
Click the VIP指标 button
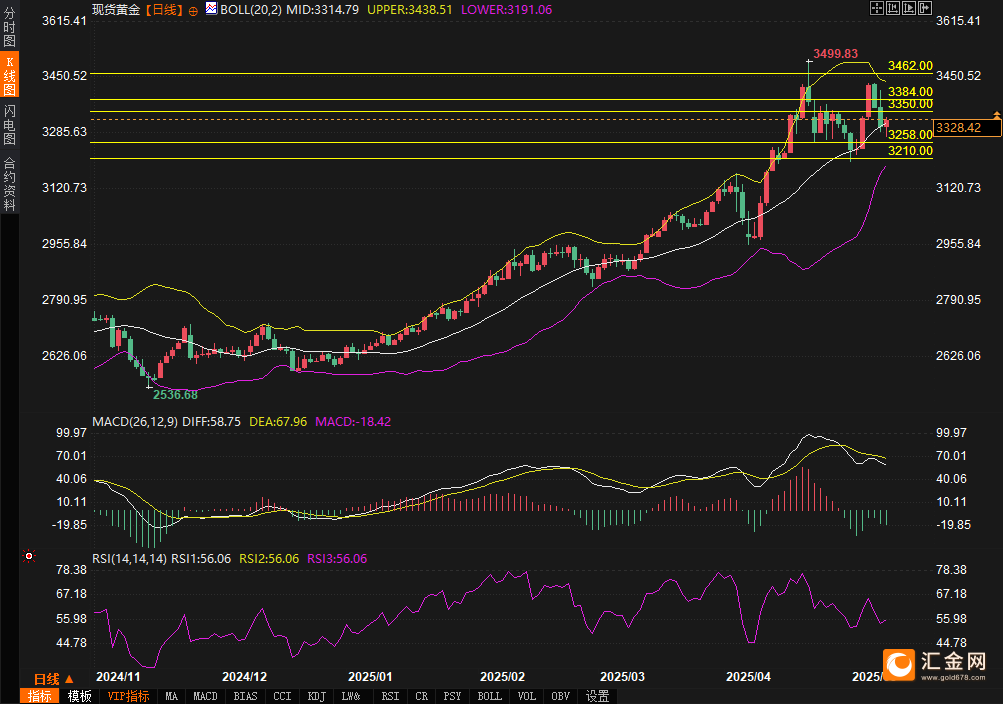click(x=128, y=696)
